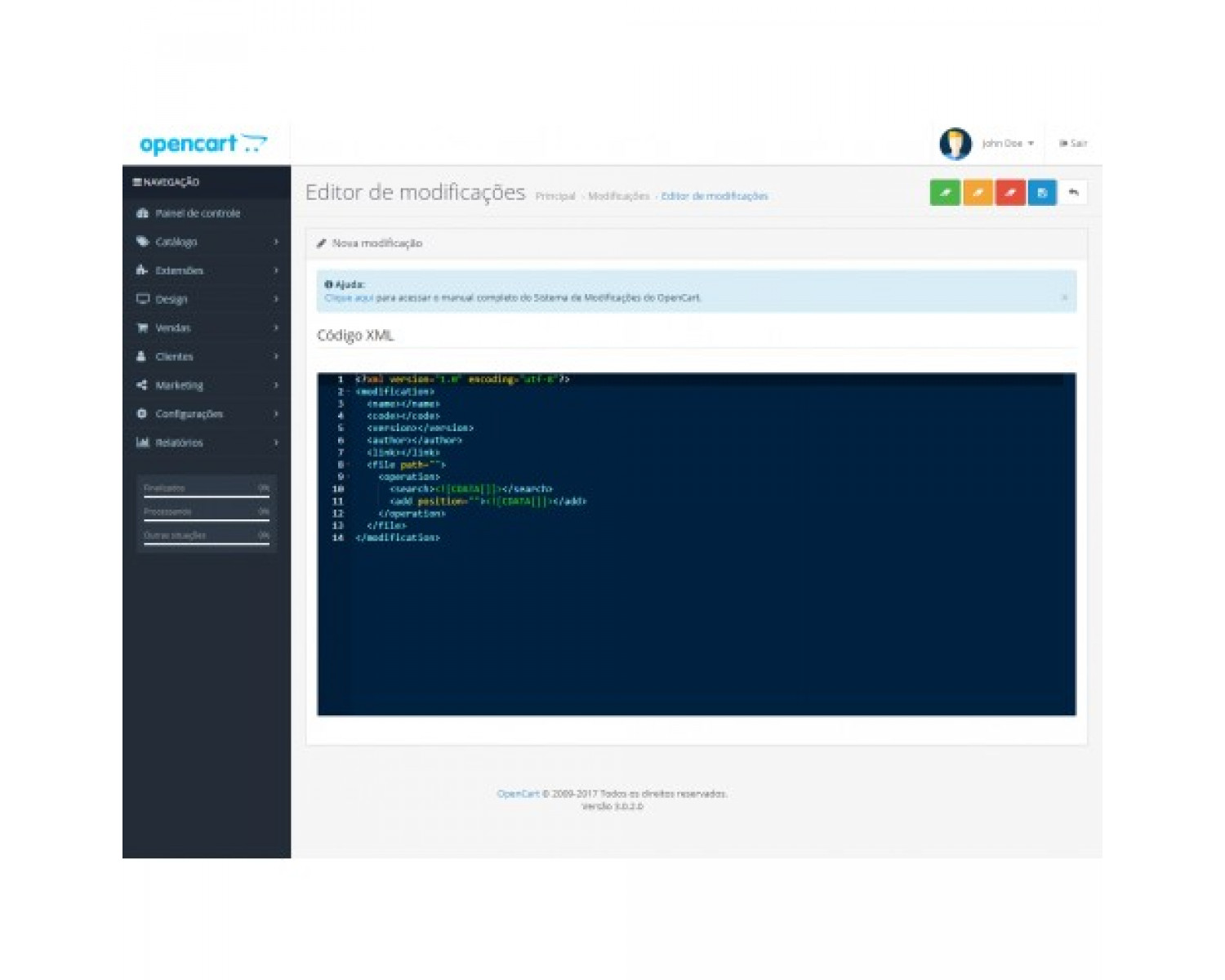Click the orange clear modification cache icon
This screenshot has width=1225, height=980.
point(977,193)
